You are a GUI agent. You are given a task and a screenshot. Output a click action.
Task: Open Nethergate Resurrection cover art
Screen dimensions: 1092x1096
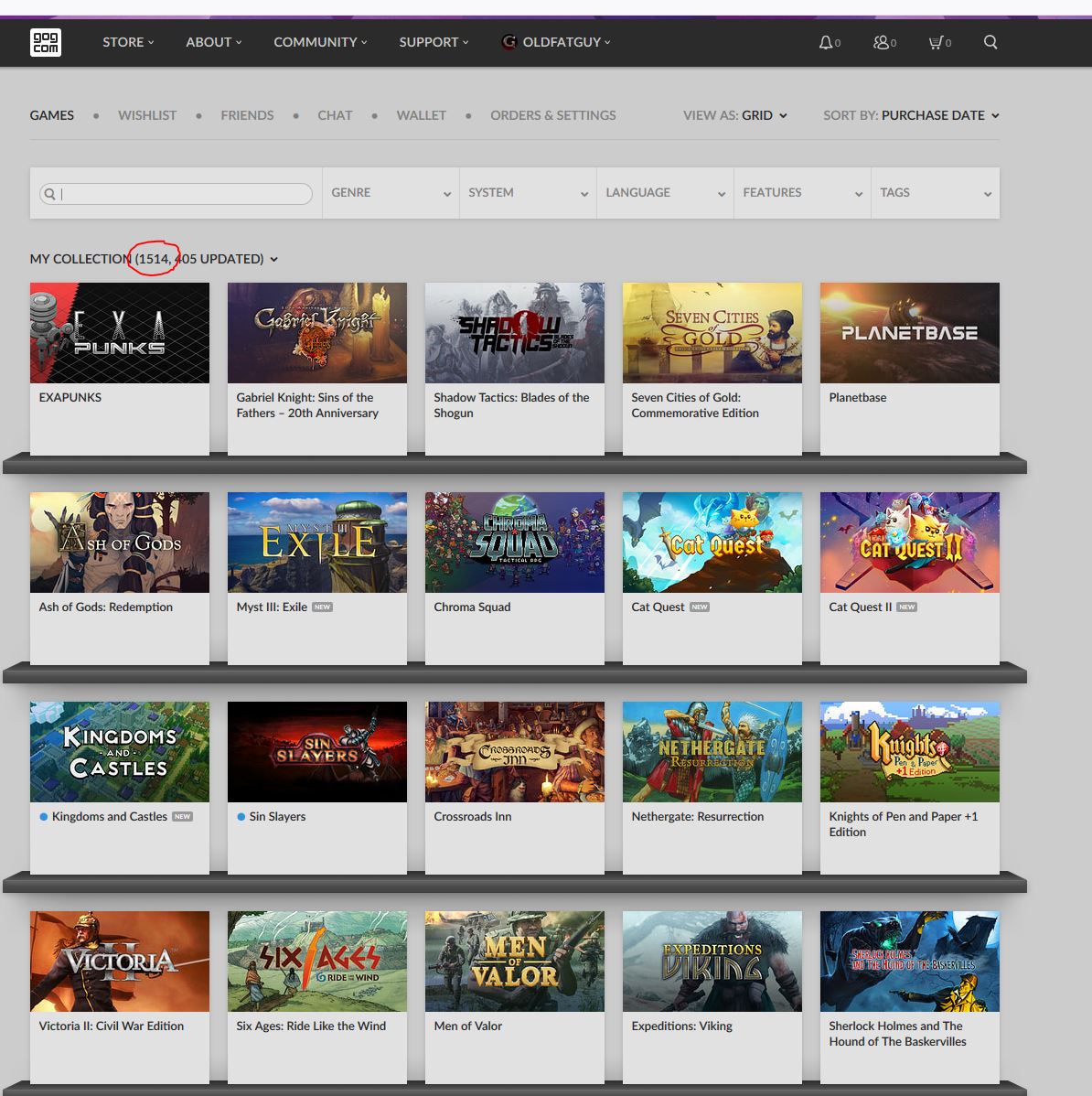tap(712, 752)
